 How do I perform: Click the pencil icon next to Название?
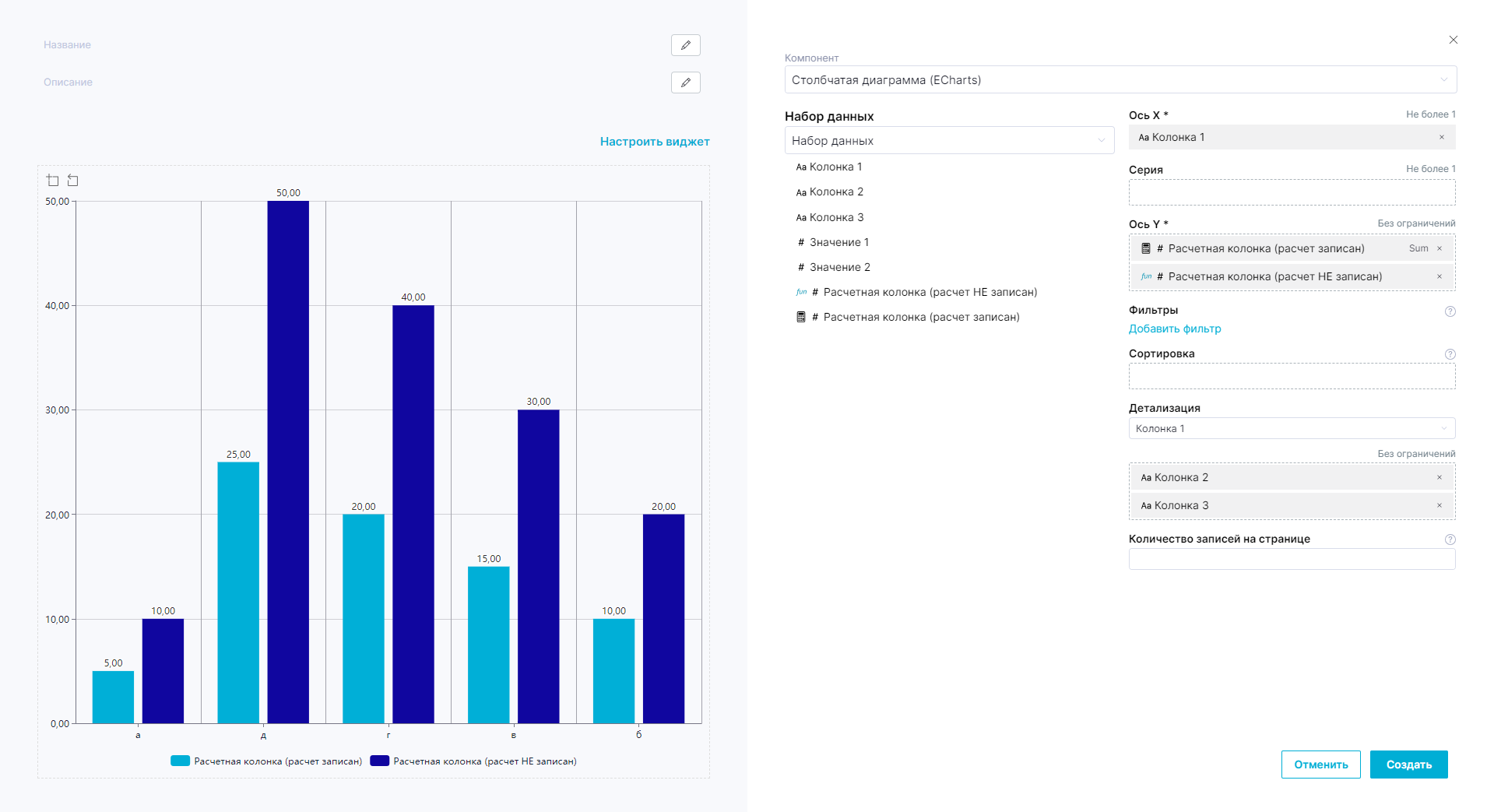click(685, 45)
